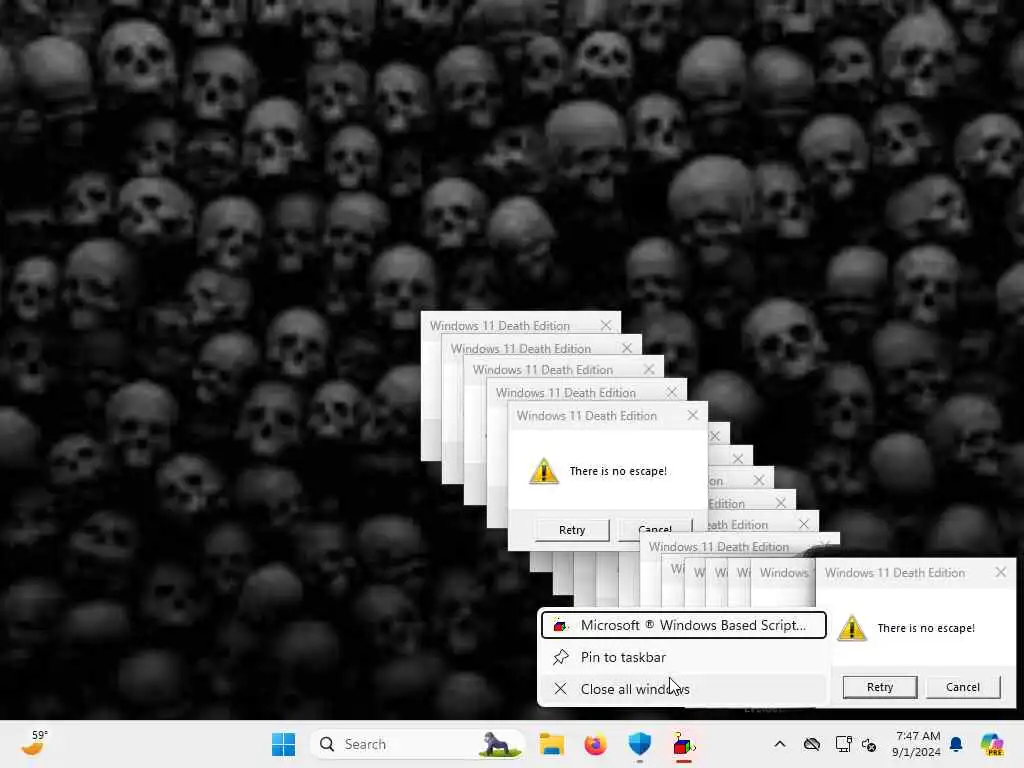Open the Windows Start menu
Screen dimensions: 1024x768
pyautogui.click(x=283, y=744)
